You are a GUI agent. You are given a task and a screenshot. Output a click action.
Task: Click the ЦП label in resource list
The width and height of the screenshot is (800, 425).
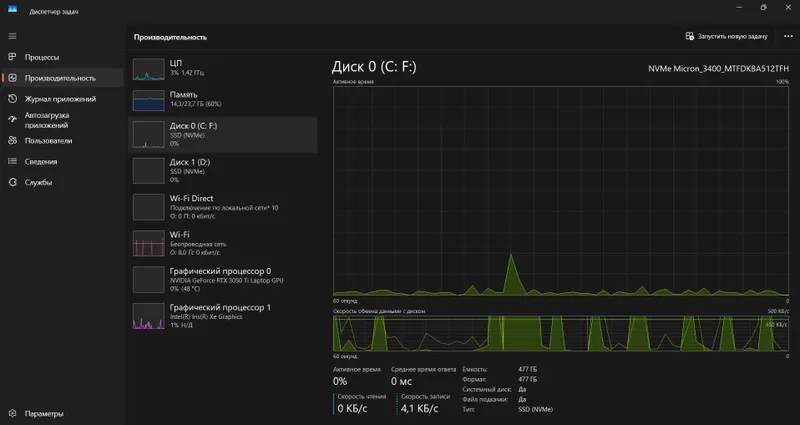(176, 63)
